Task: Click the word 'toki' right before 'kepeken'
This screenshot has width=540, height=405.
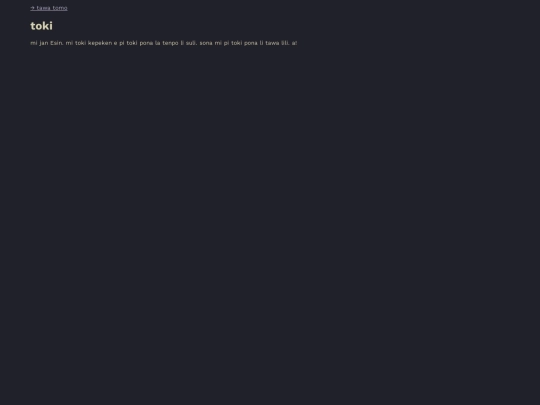Action: [81, 43]
